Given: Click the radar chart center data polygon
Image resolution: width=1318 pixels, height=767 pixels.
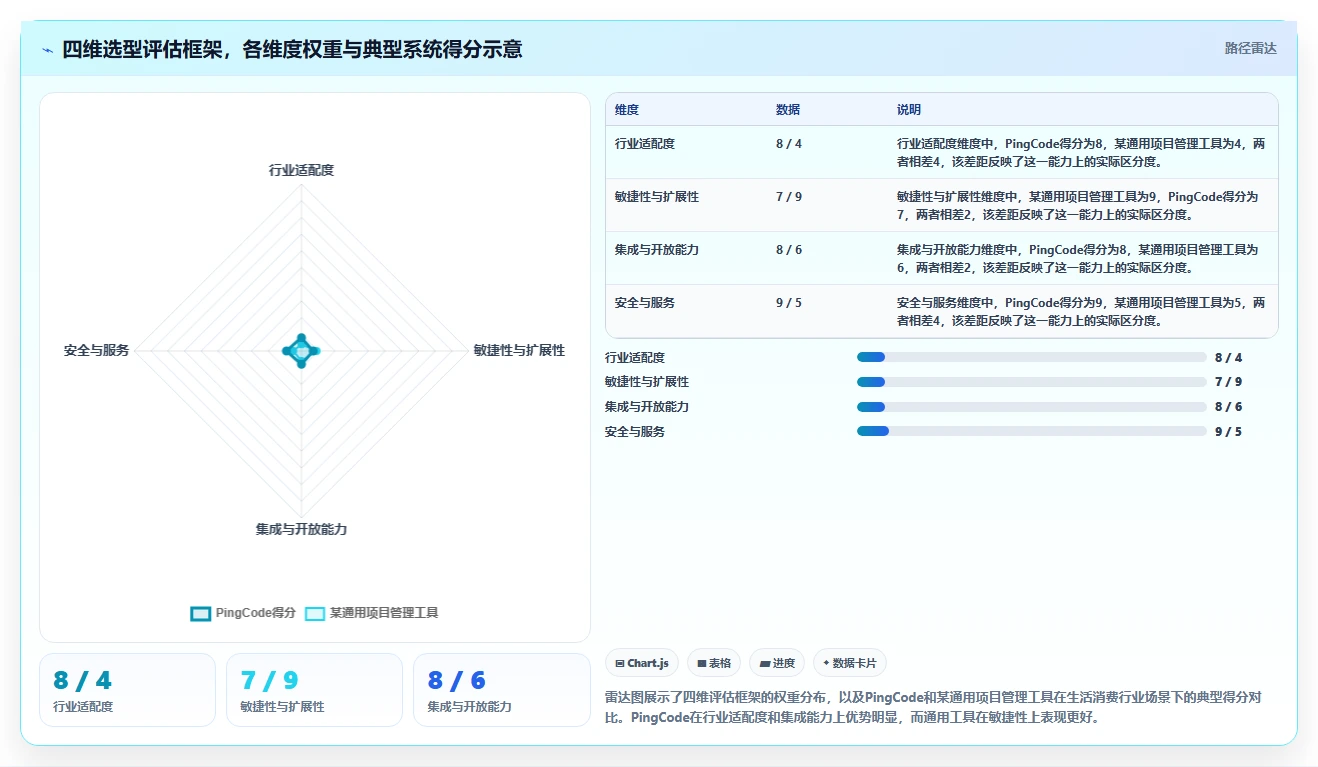Looking at the screenshot, I should coord(301,350).
